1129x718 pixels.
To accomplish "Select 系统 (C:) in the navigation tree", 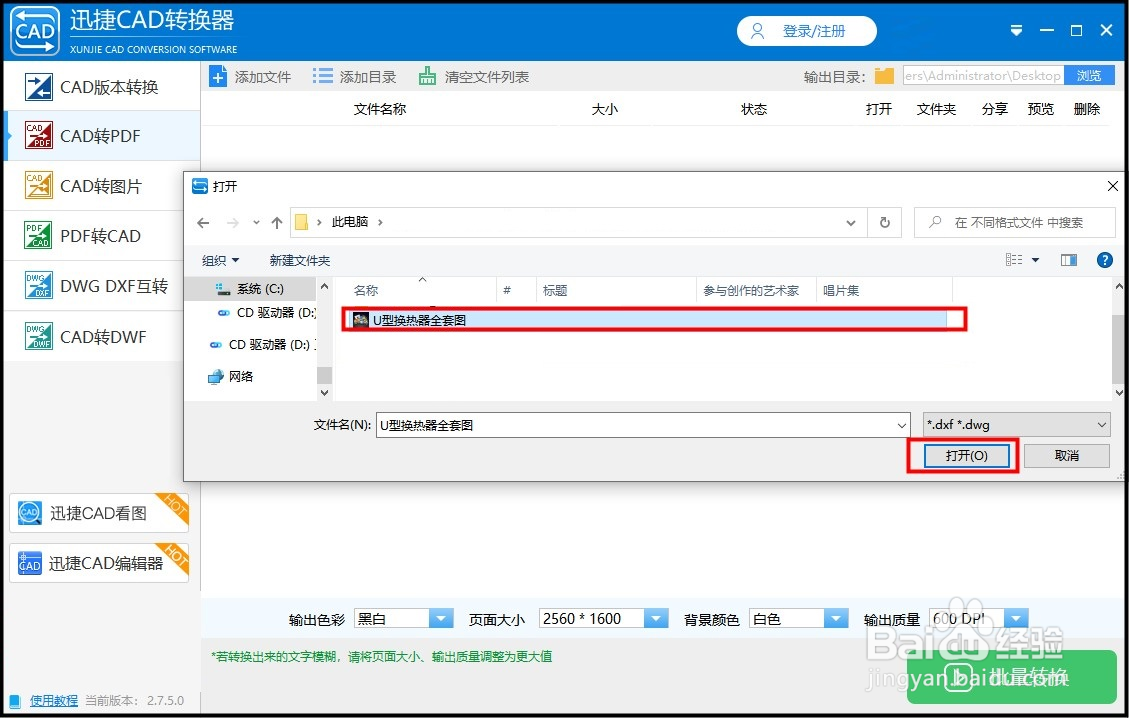I will tap(250, 289).
